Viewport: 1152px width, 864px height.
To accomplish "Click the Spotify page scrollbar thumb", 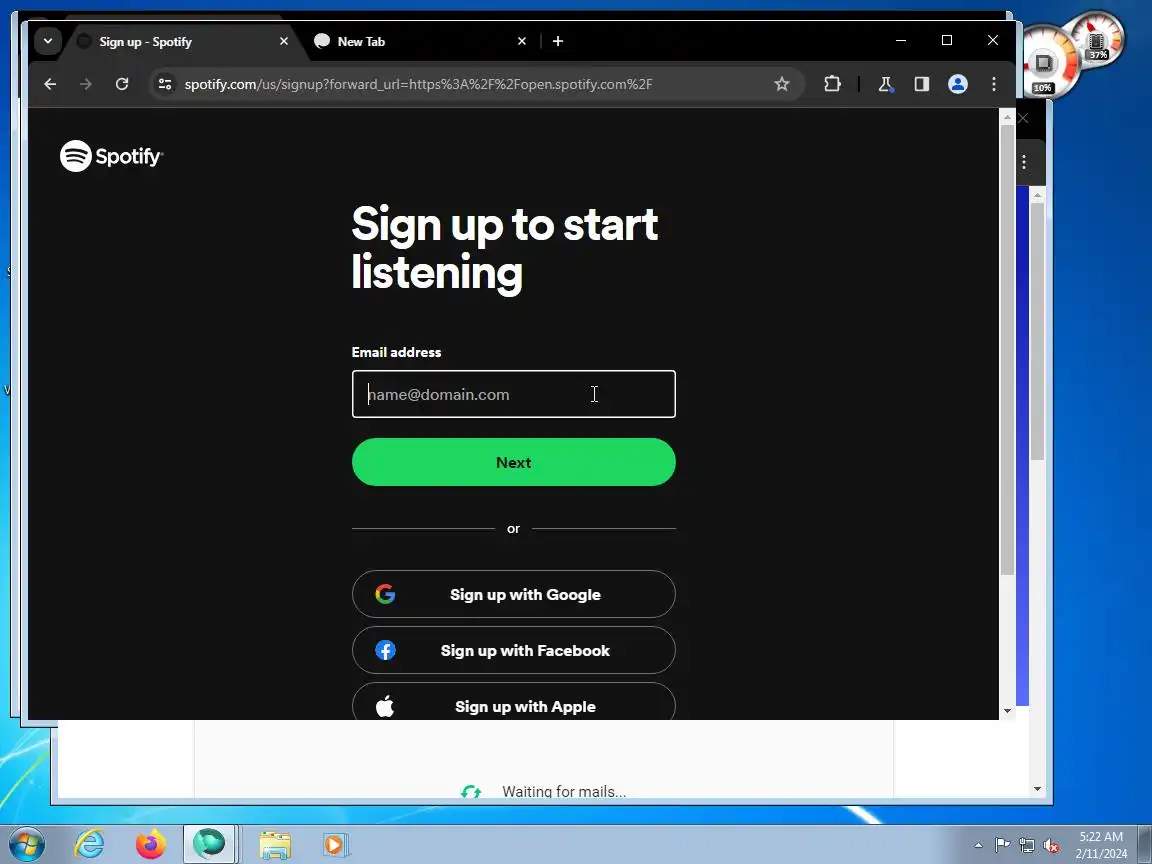I will pos(1007,350).
